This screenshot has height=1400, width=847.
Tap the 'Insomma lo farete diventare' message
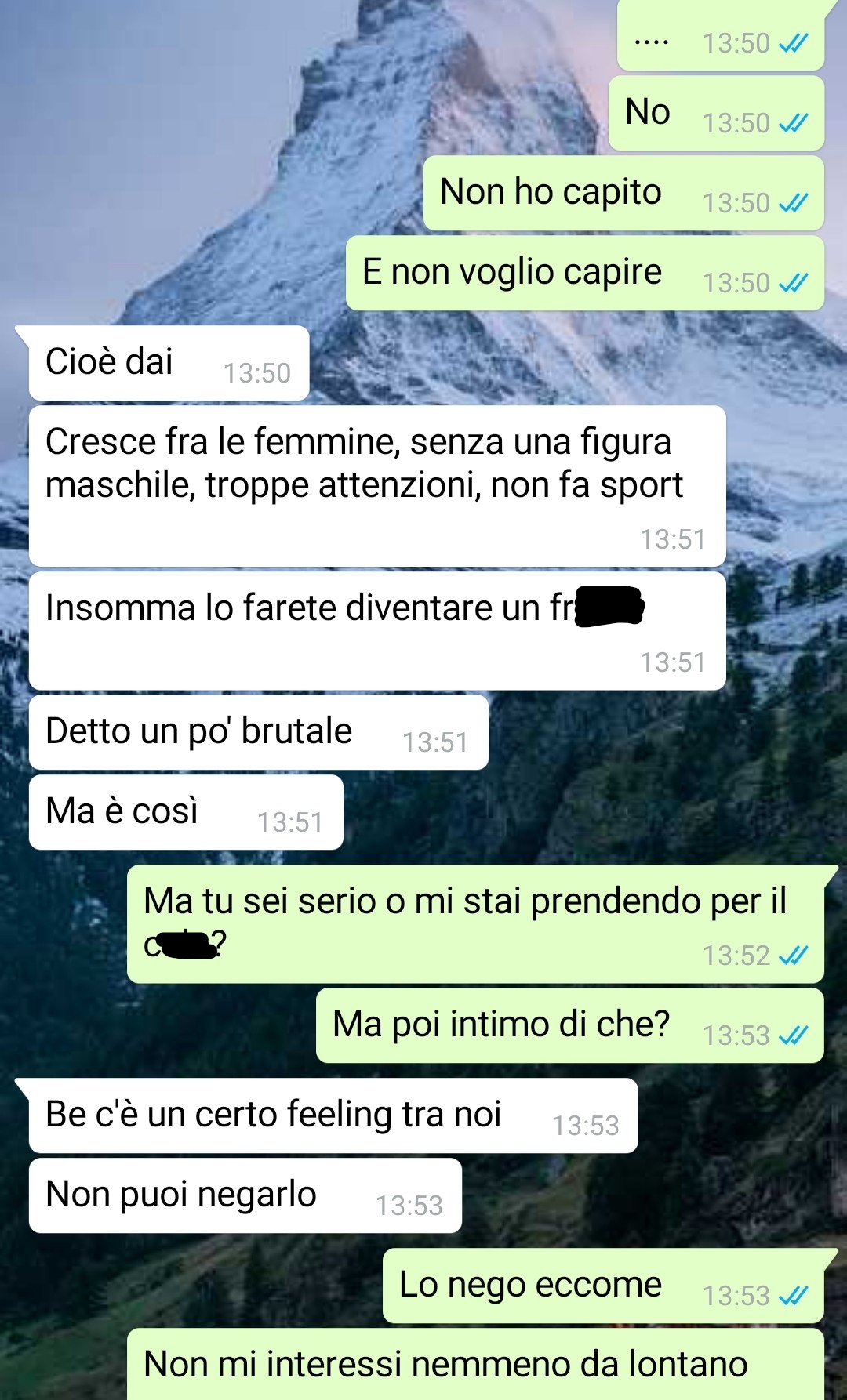click(x=377, y=631)
